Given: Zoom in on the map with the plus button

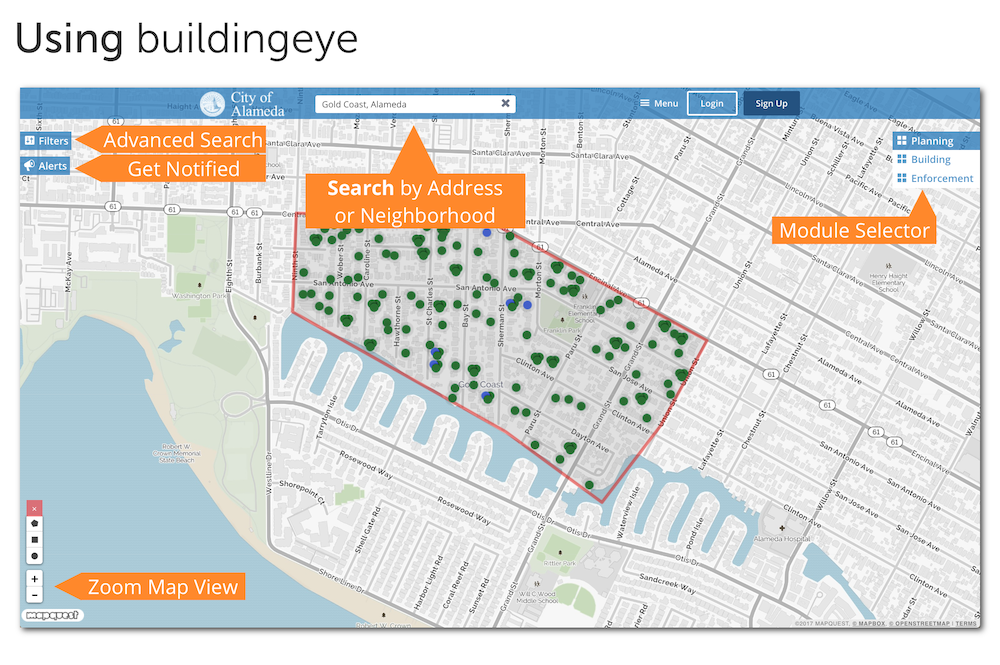Looking at the screenshot, I should pos(34,579).
